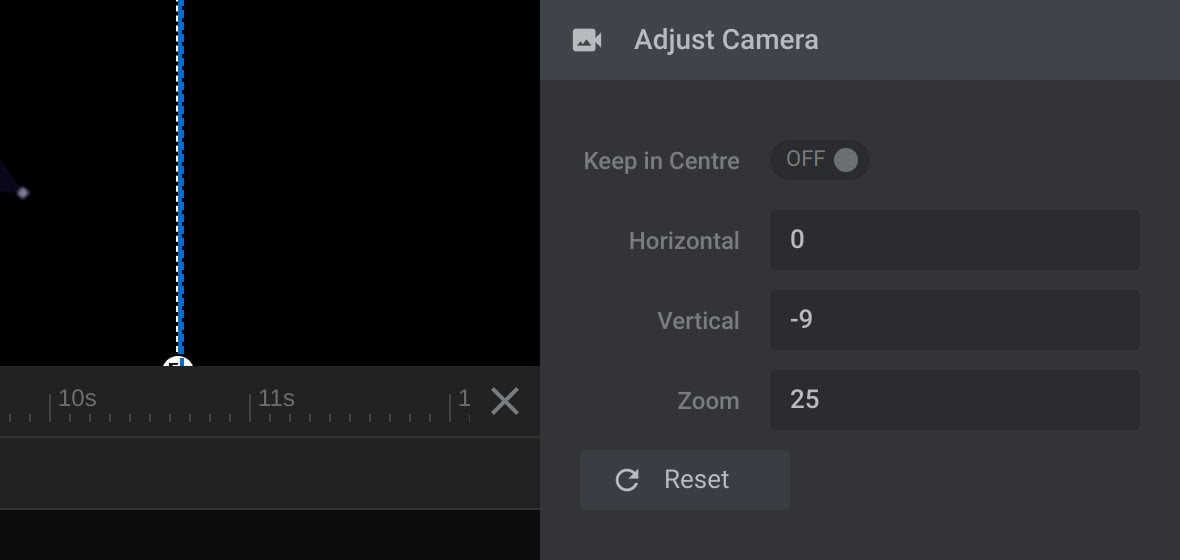Viewport: 1180px width, 560px height.
Task: Select the round playhead handle above timeline
Action: pos(178,363)
